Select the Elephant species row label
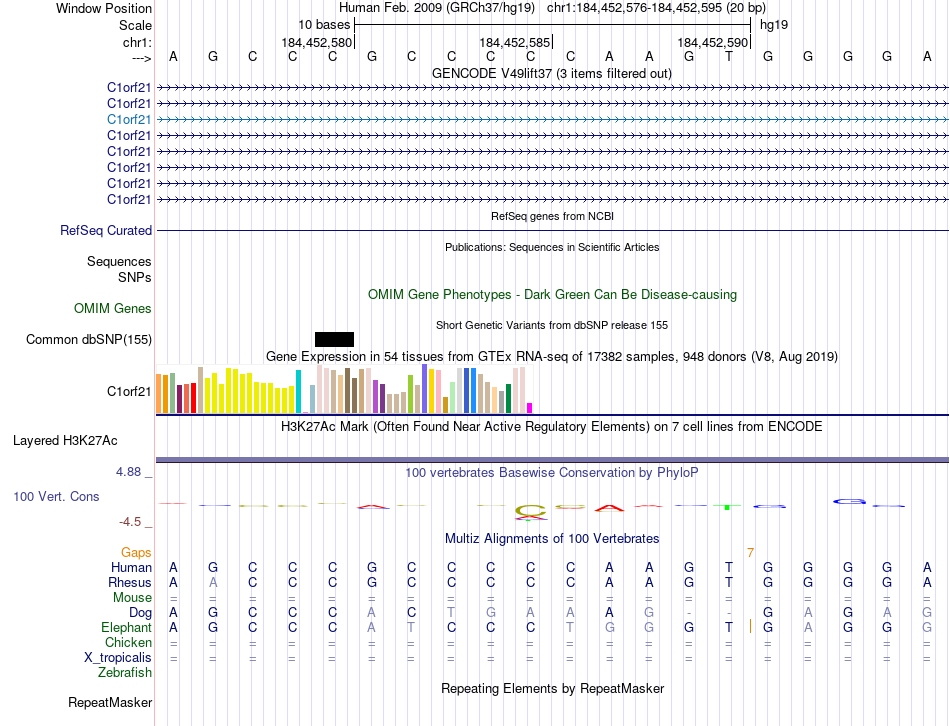 (x=127, y=627)
